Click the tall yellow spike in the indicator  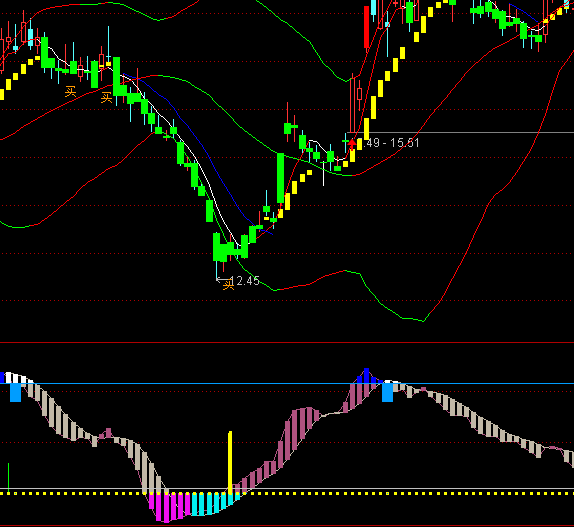tap(230, 463)
